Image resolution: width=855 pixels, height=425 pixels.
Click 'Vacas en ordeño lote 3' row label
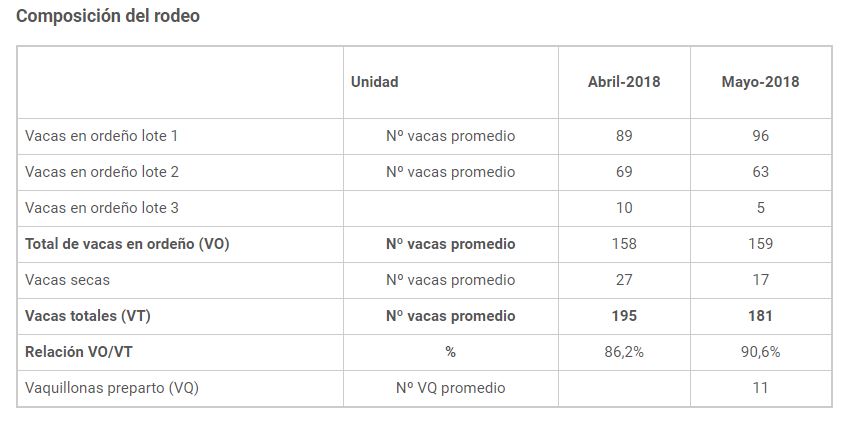[x=102, y=208]
